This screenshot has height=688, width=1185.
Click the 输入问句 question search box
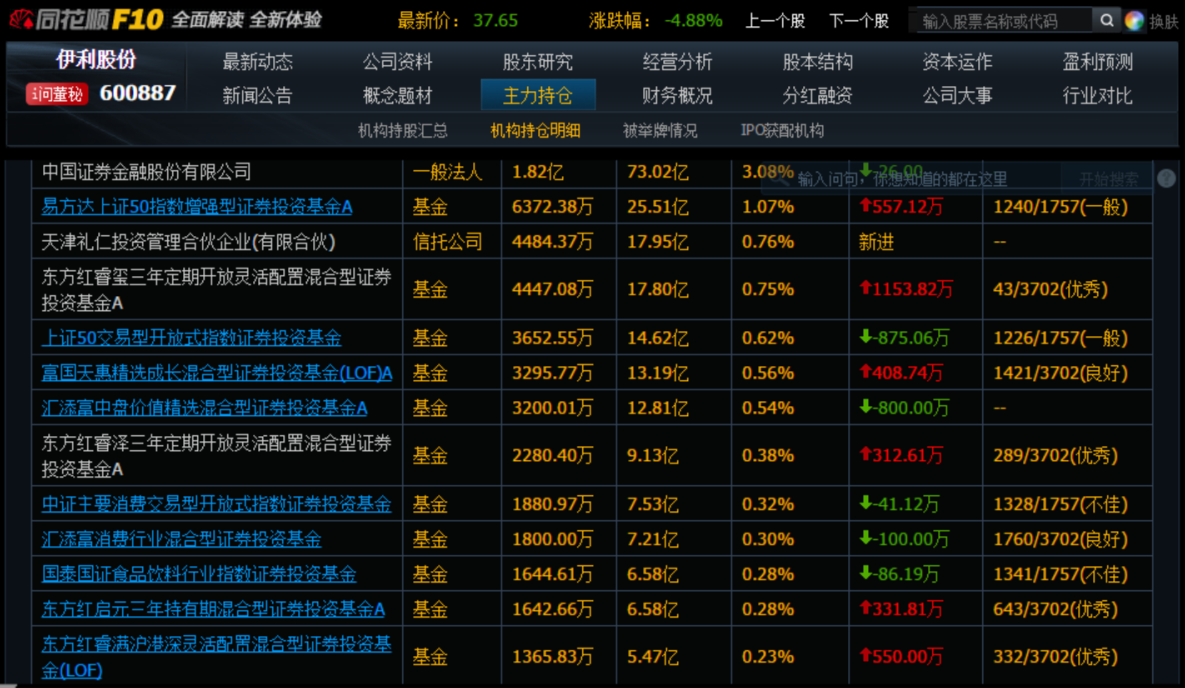911,179
